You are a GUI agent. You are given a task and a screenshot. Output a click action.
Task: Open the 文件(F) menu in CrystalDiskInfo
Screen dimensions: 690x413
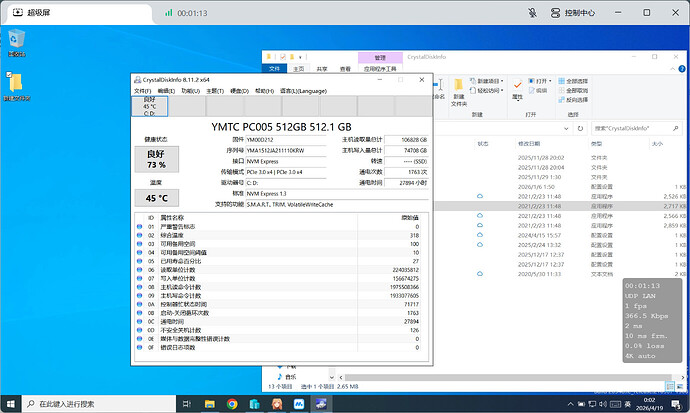(x=142, y=91)
